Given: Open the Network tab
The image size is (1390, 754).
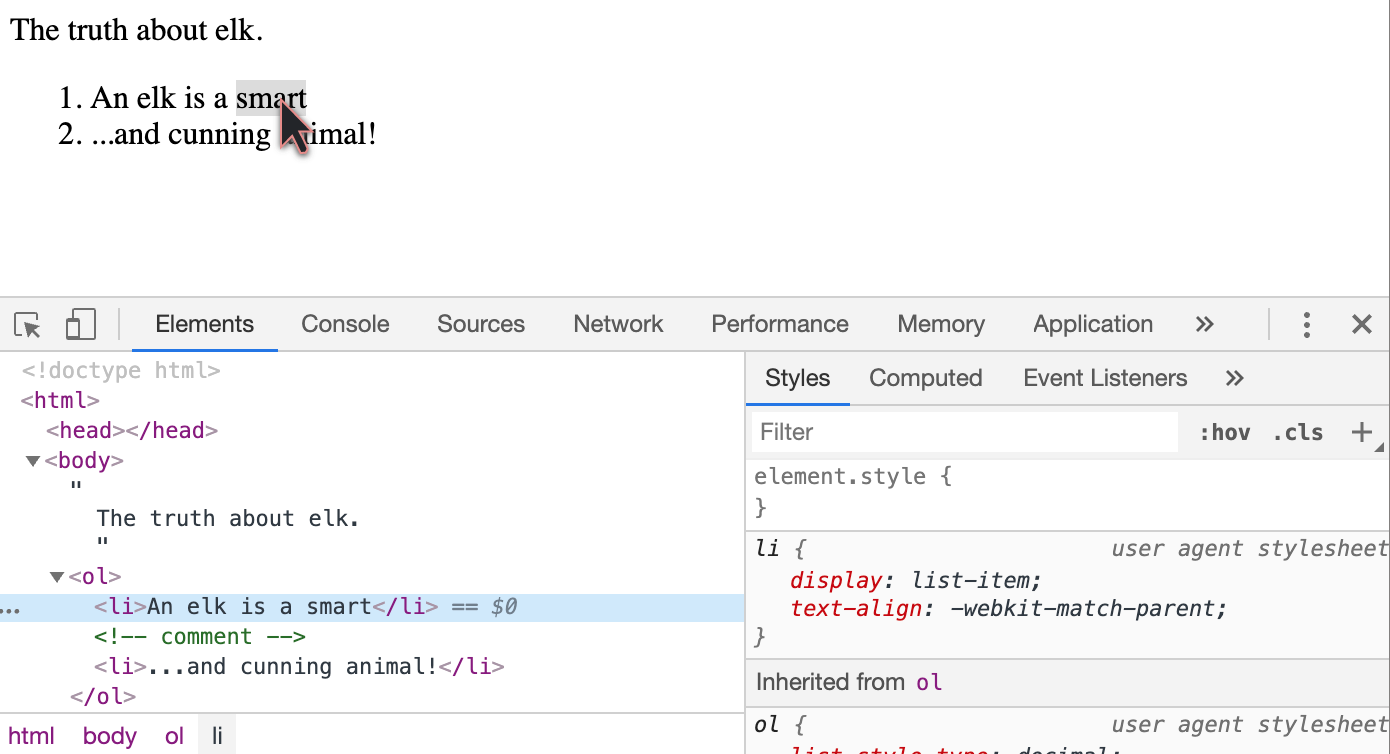Looking at the screenshot, I should 618,324.
